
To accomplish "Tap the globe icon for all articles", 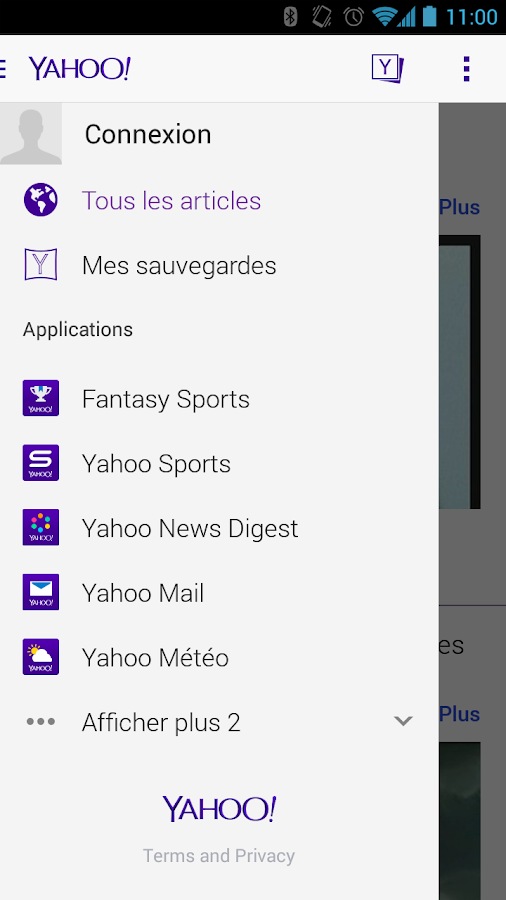I will pyautogui.click(x=41, y=200).
